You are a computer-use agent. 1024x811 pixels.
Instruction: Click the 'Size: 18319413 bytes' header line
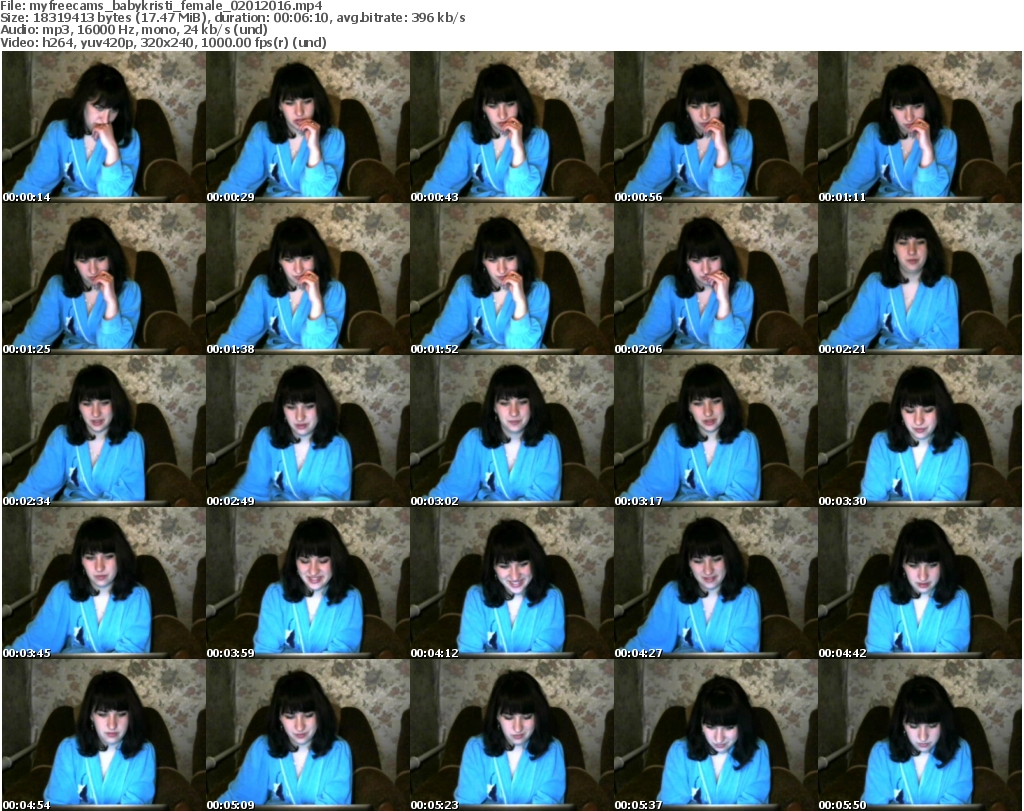tap(233, 18)
